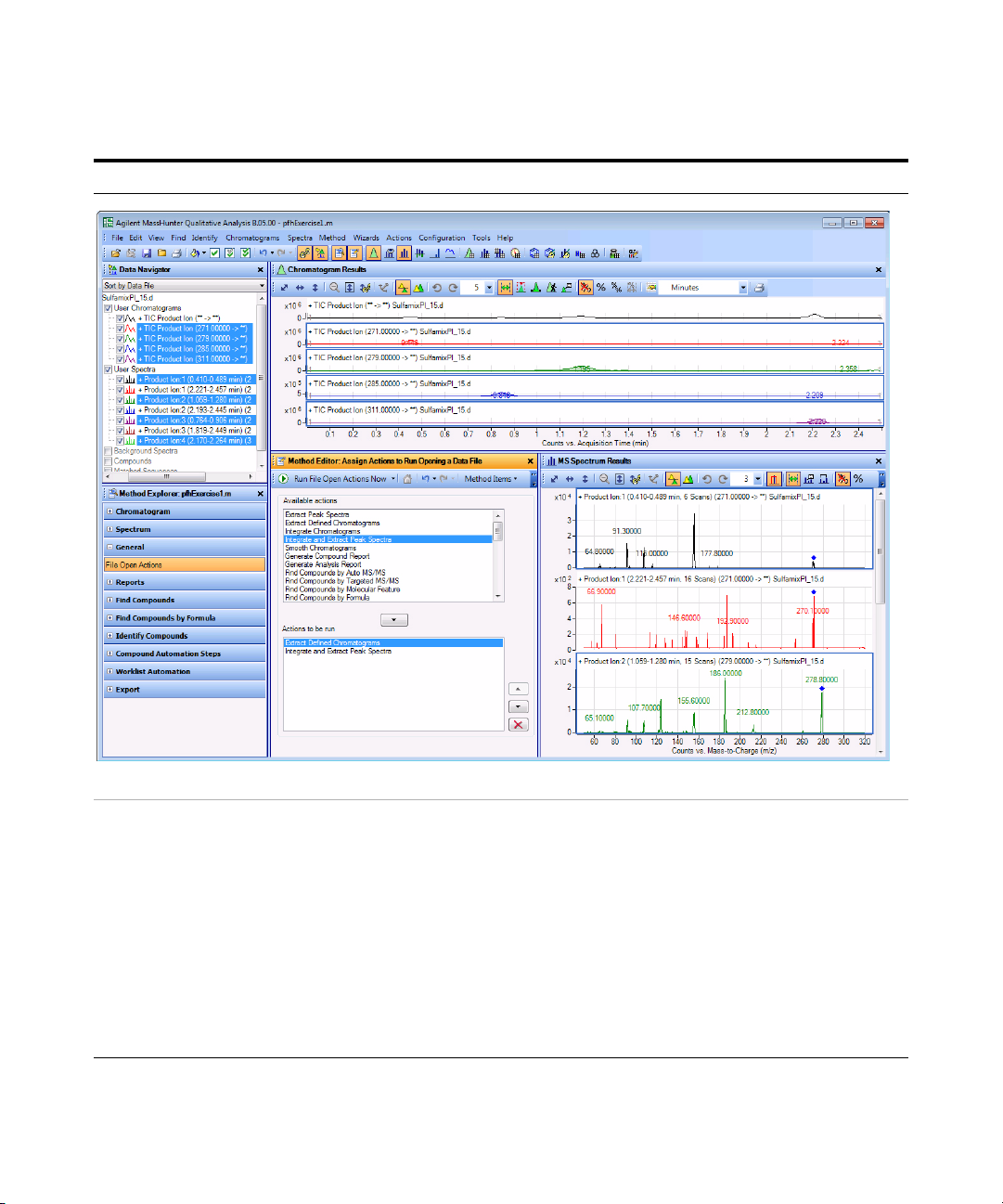The height and width of the screenshot is (1204, 1003).
Task: Click the Chromatogram Results undo zoom icon
Action: pyautogui.click(x=437, y=288)
